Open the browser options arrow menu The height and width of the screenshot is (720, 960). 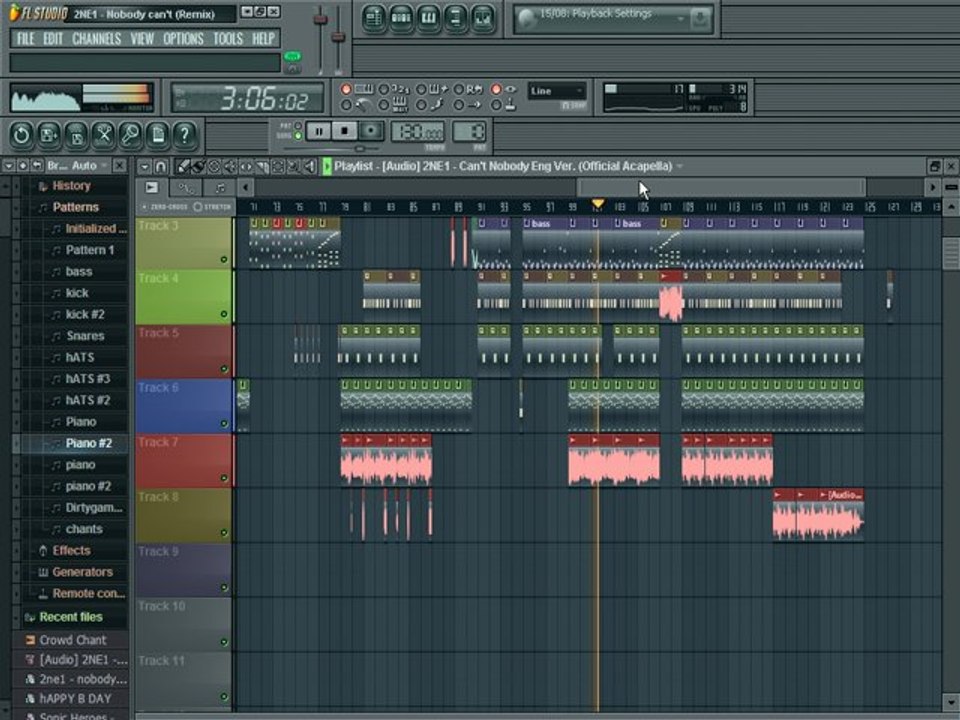pos(9,166)
